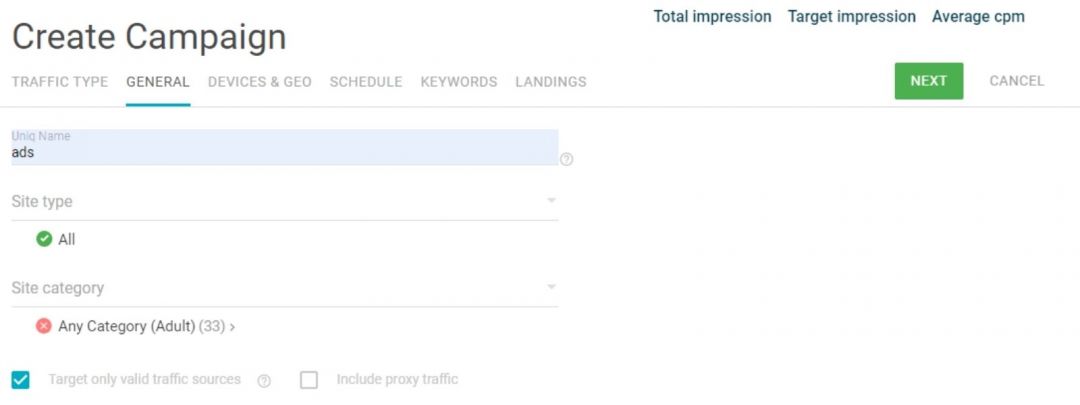Image resolution: width=1080 pixels, height=405 pixels.
Task: Expand Any Category (Adult) chevron
Action: pos(232,326)
